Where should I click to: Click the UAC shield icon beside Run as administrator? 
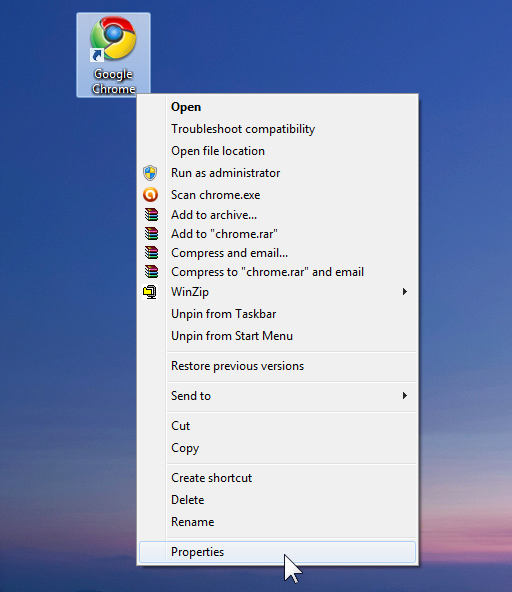tap(150, 173)
